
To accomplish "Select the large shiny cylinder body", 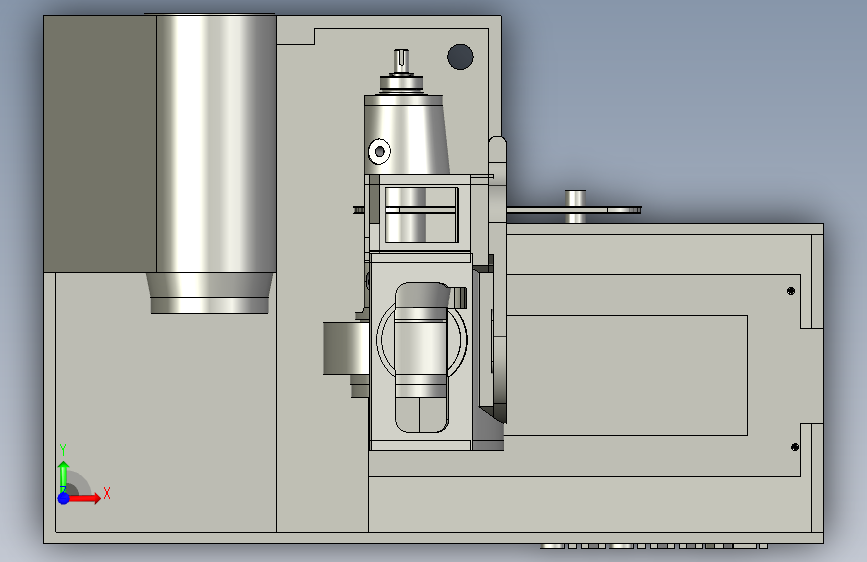I will (216, 144).
